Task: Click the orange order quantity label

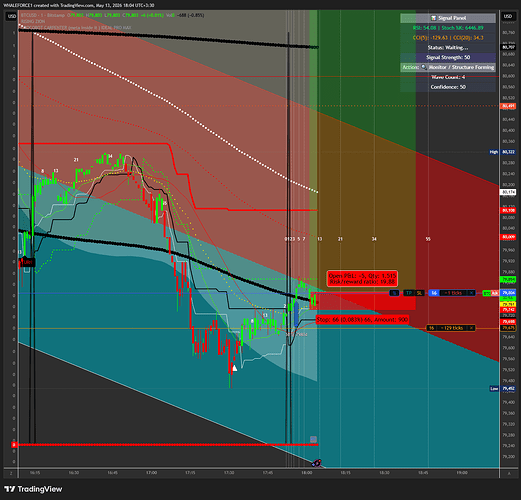Action: click(431, 328)
